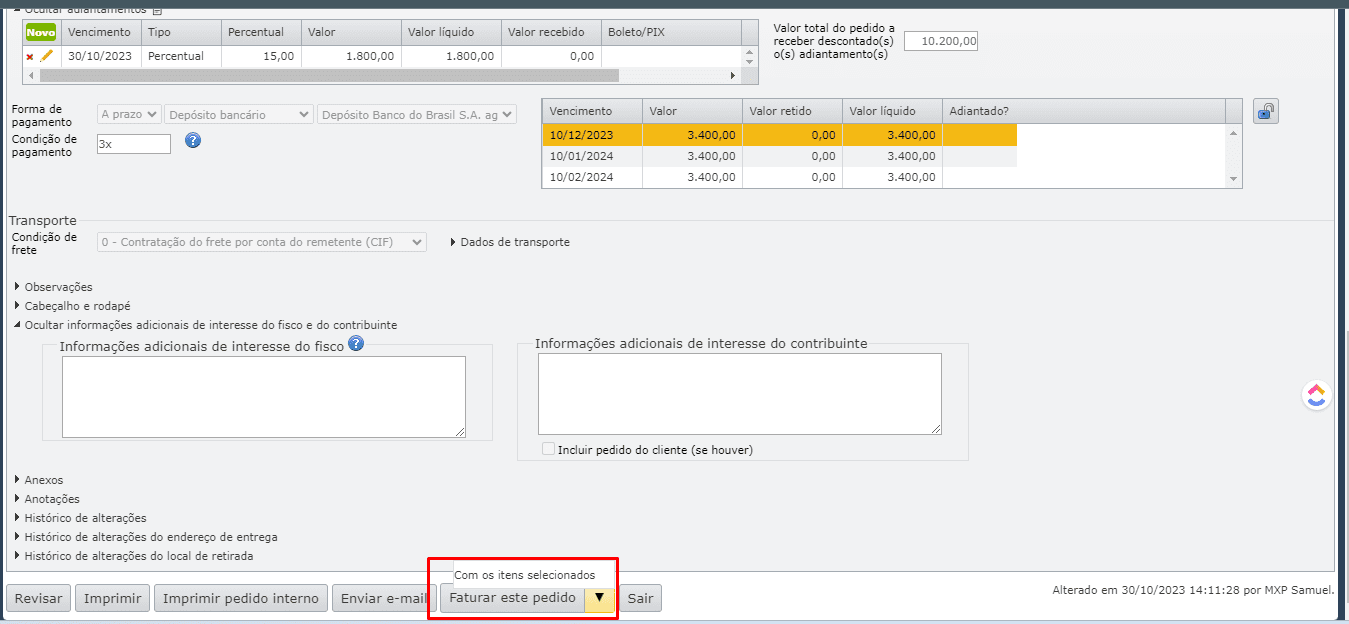Expand Histórico de alterações do endereço de entrega
This screenshot has width=1349, height=624.
click(145, 537)
